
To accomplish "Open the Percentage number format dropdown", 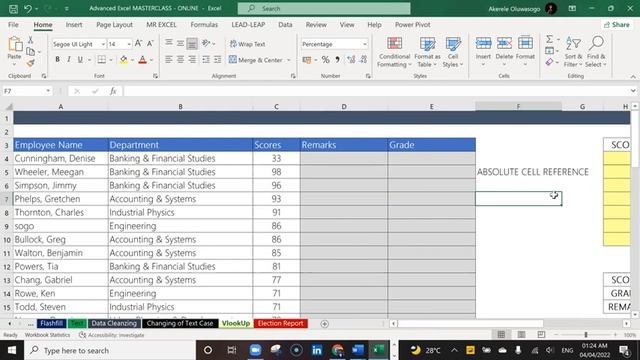I will pos(364,44).
